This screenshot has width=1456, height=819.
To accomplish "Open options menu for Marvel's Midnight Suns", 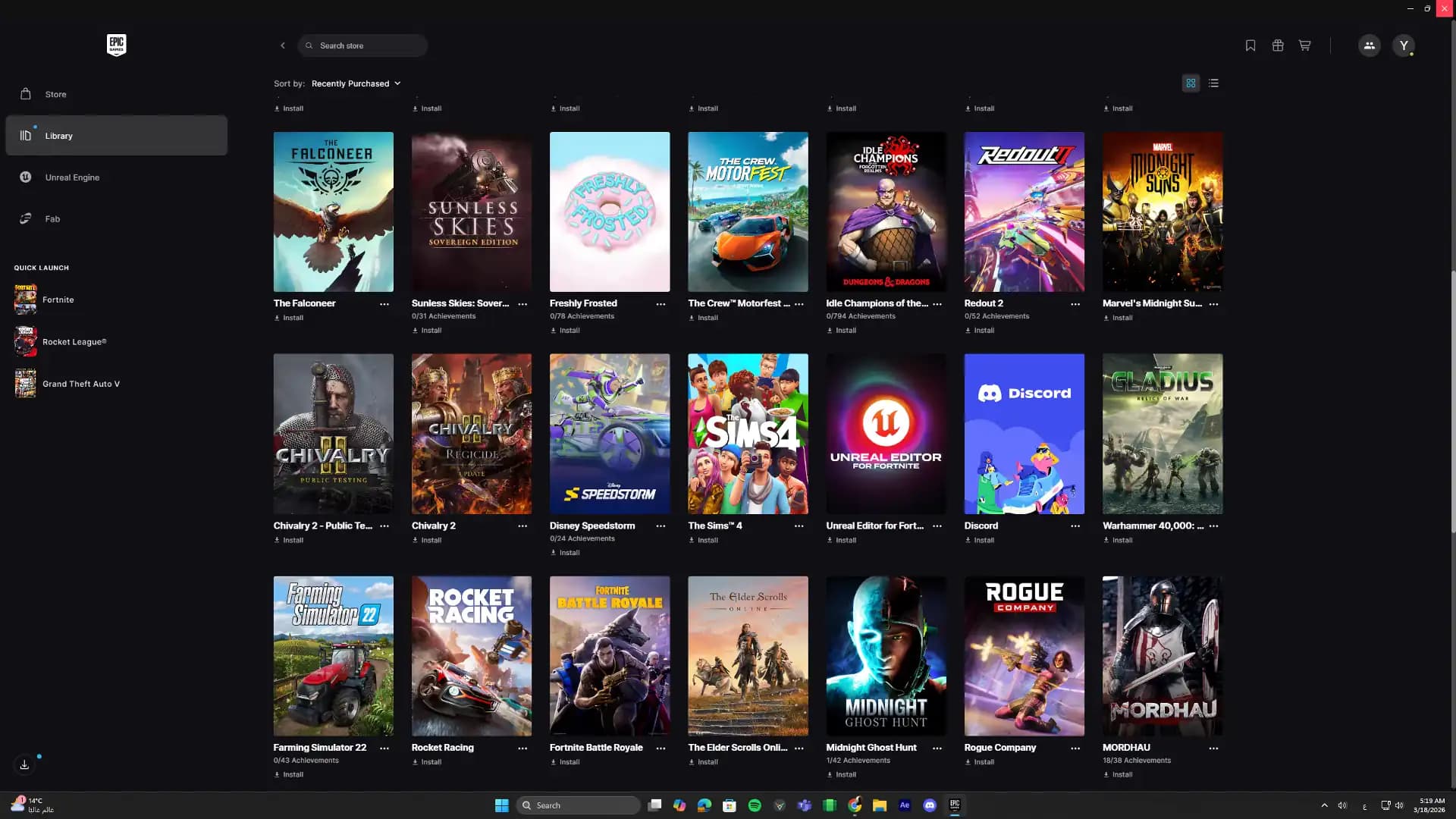I will pos(1213,304).
